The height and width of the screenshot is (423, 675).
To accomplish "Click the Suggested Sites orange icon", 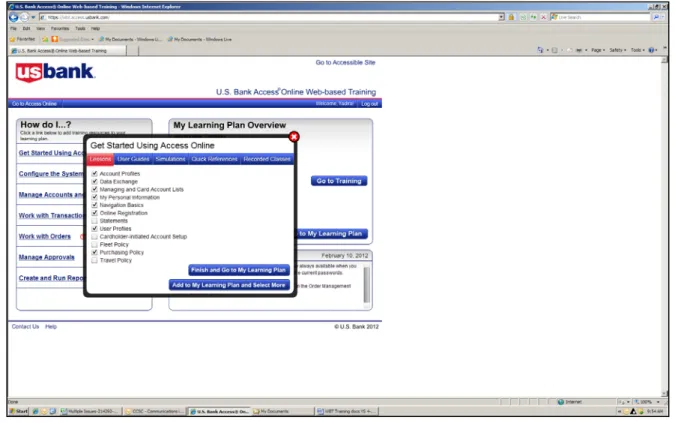I will click(55, 39).
